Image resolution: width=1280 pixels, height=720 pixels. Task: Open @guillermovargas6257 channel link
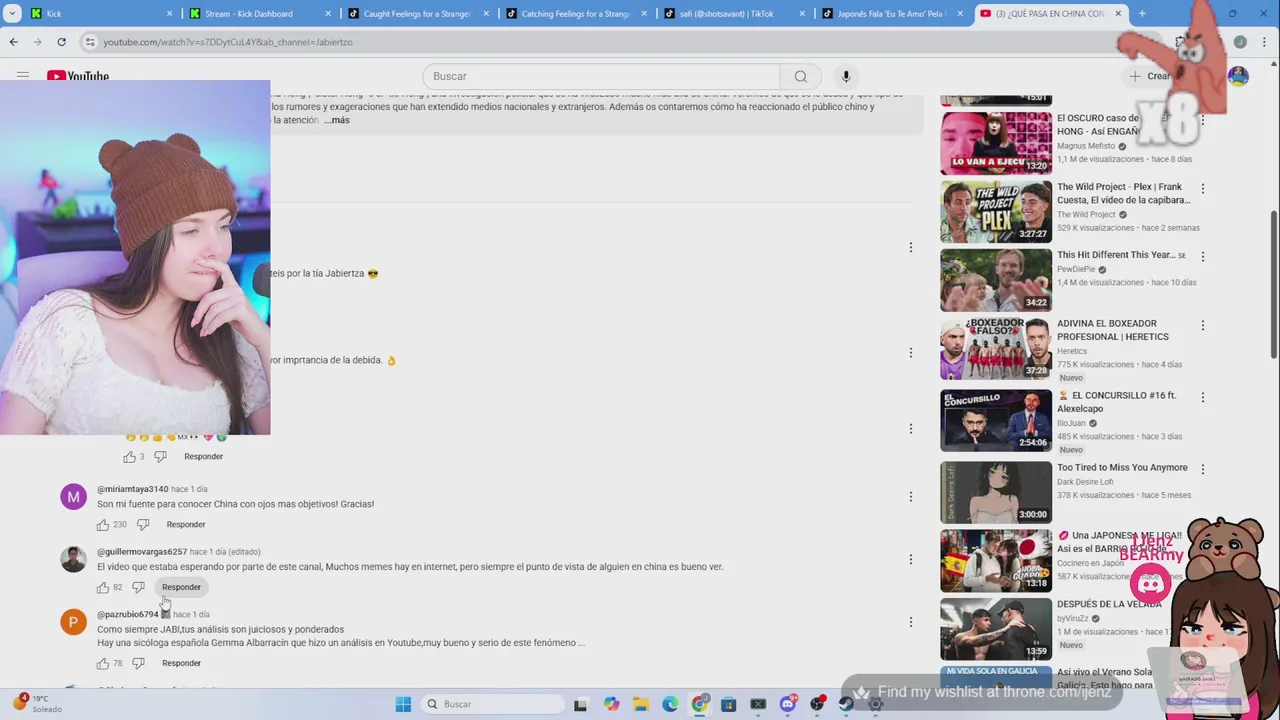(142, 552)
